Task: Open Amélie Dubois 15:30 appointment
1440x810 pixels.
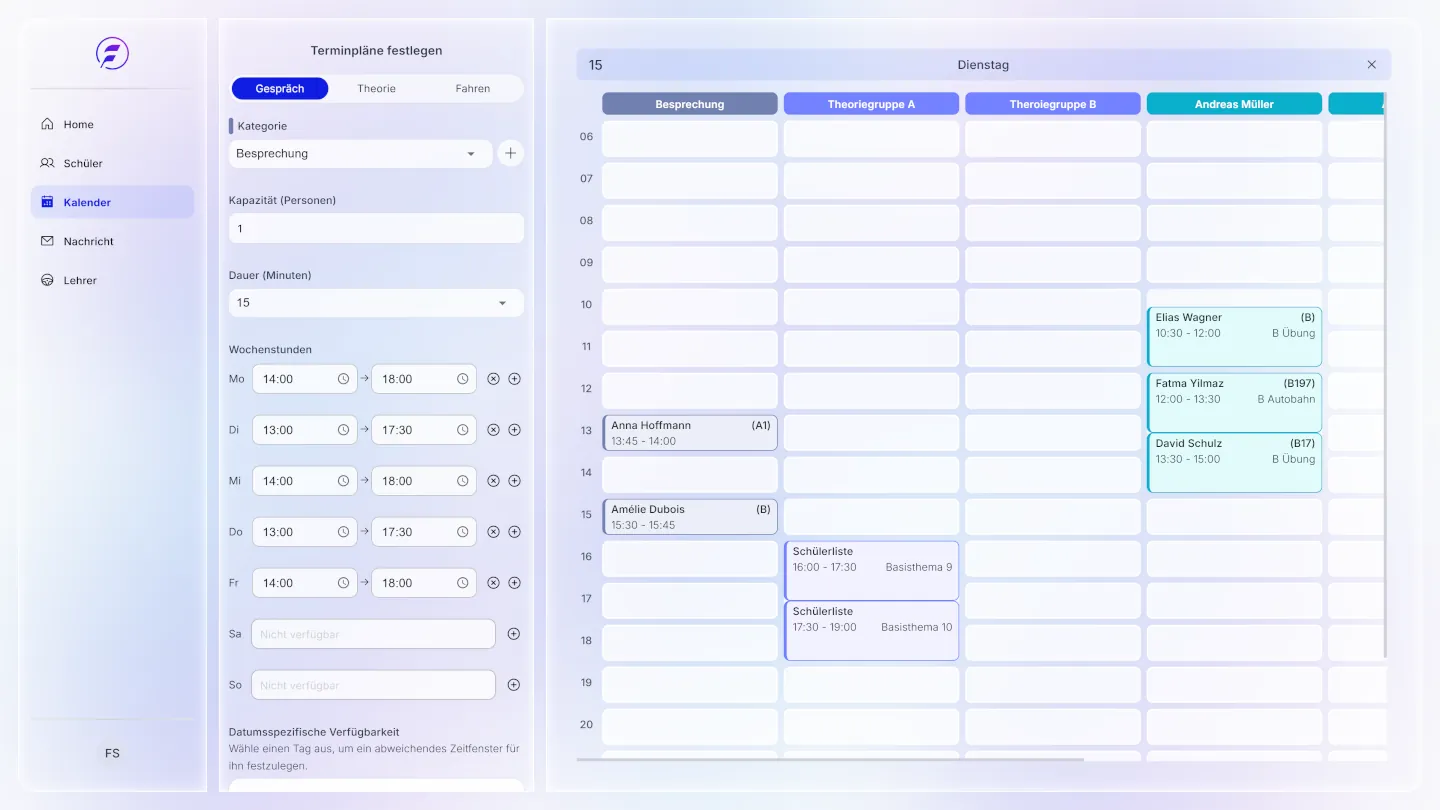Action: point(690,517)
